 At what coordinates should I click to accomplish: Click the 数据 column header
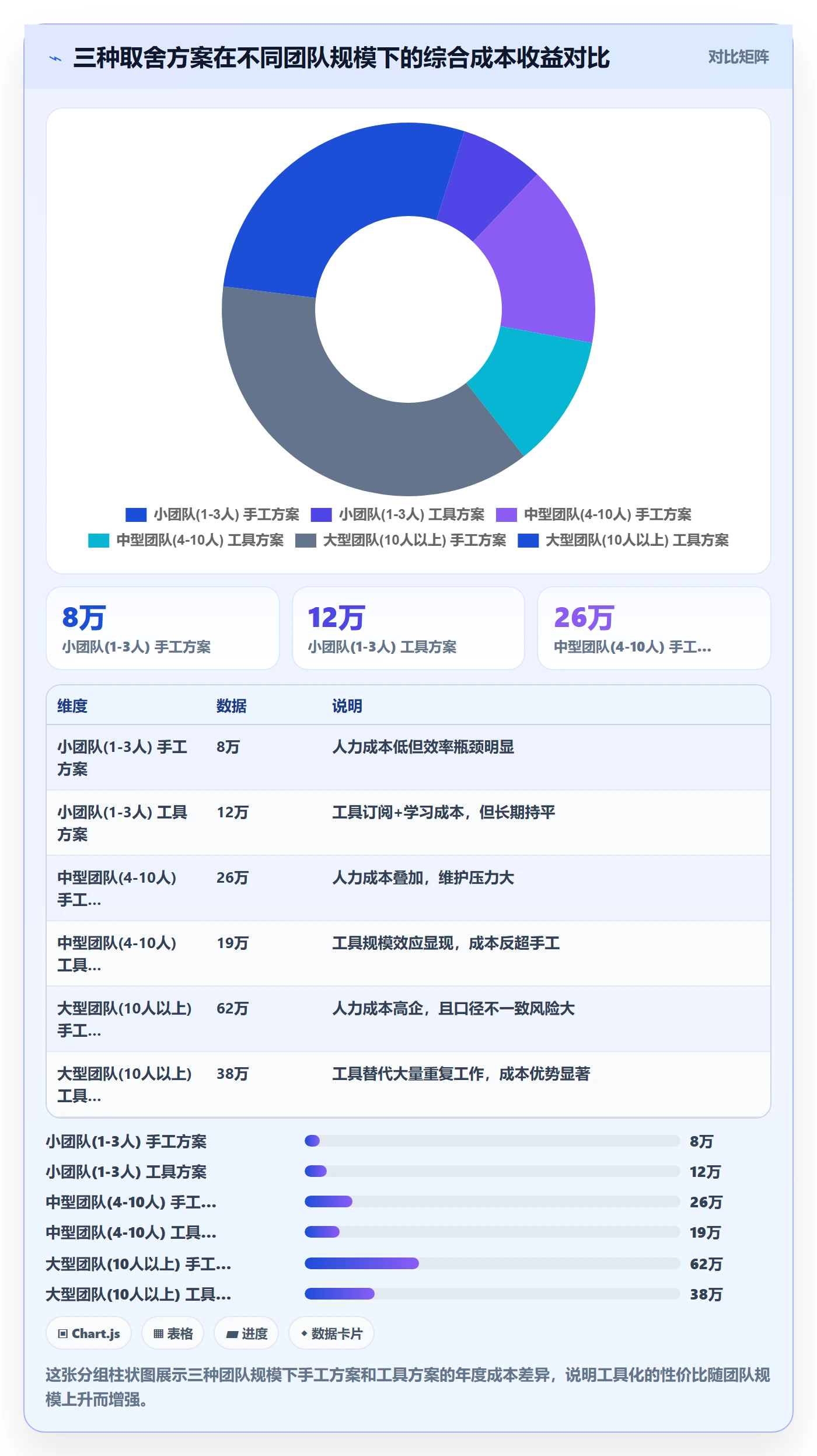click(232, 706)
